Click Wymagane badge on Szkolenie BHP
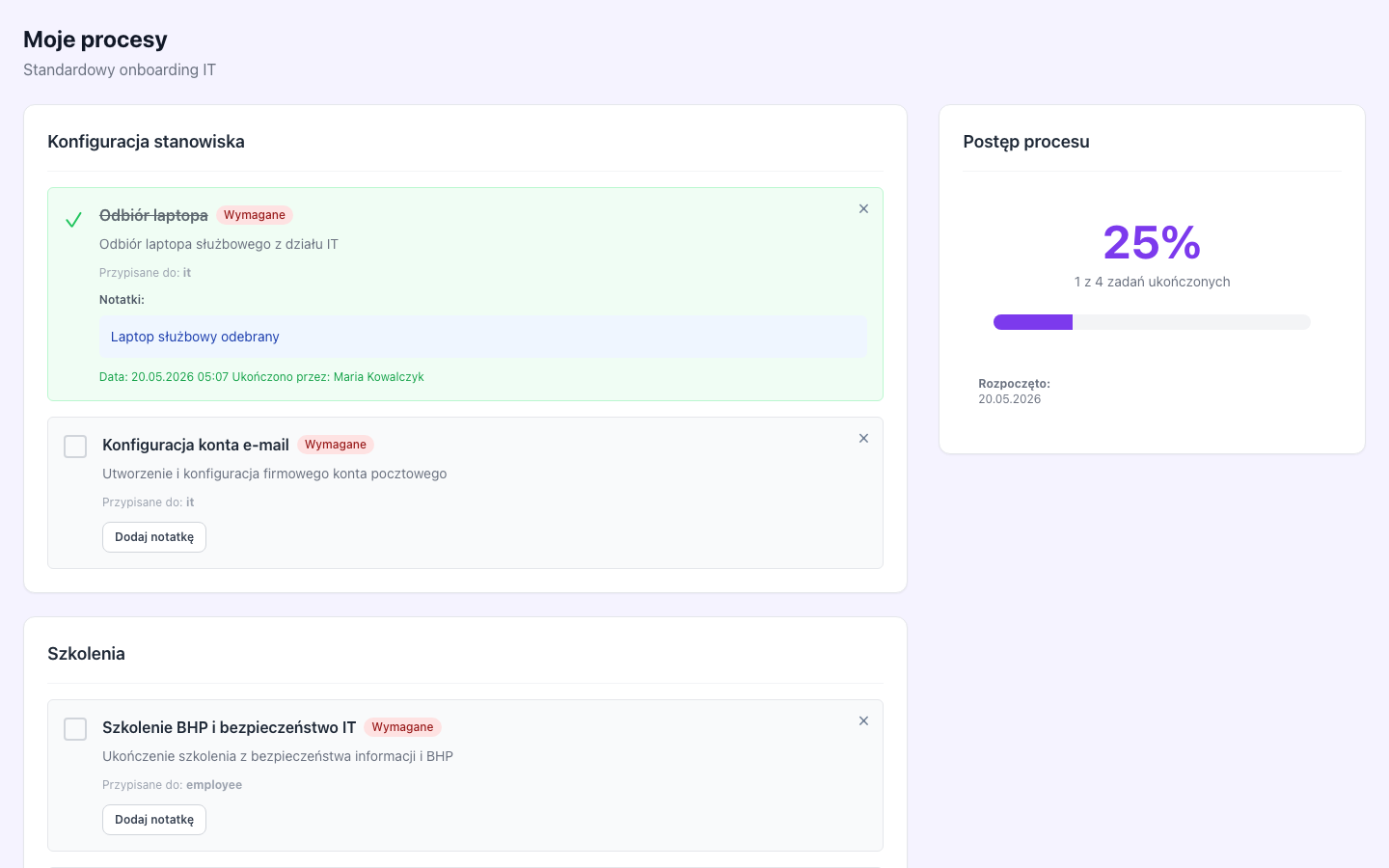1389x868 pixels. coord(402,727)
